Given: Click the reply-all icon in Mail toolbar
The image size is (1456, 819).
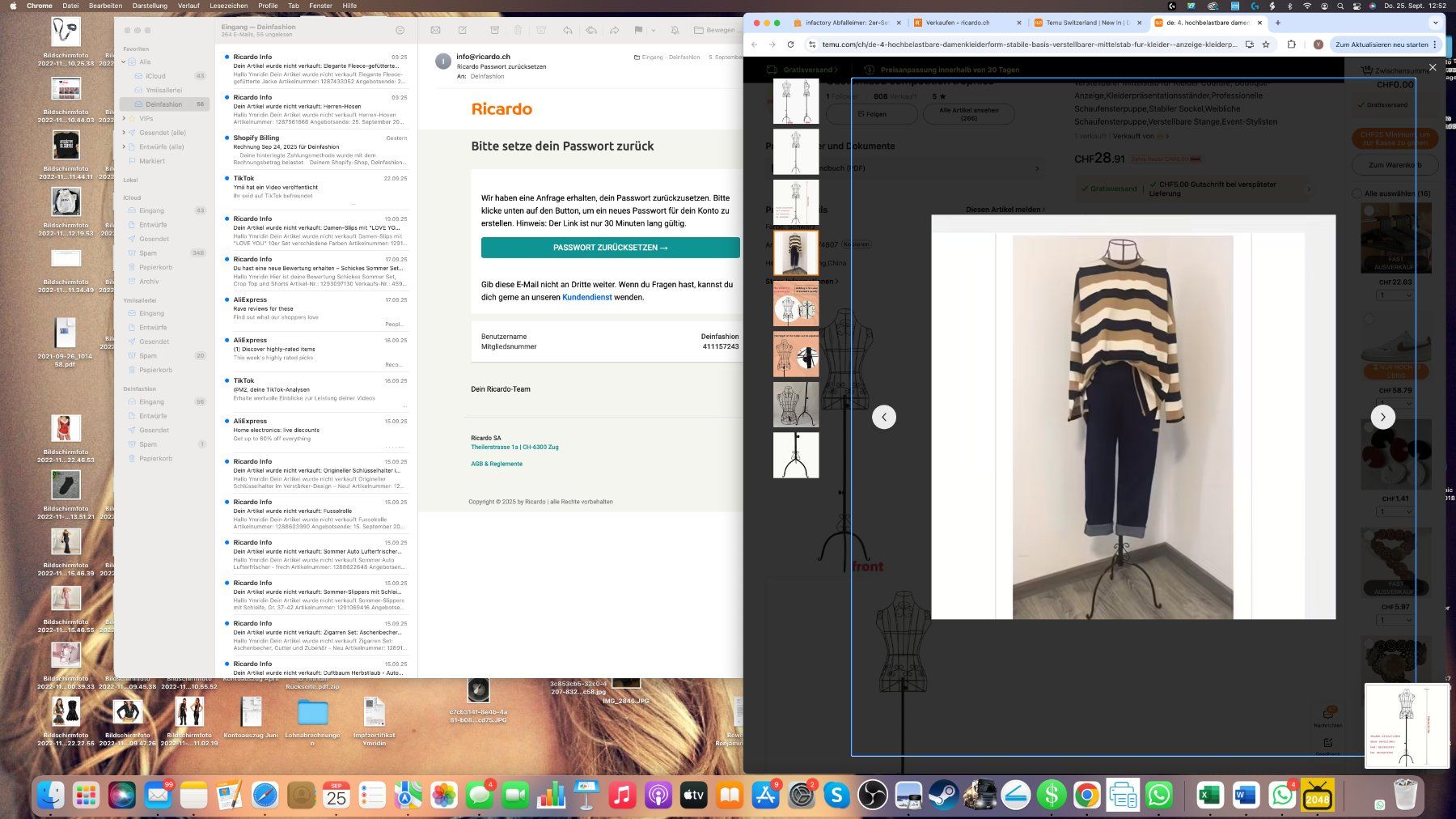Looking at the screenshot, I should 591,30.
